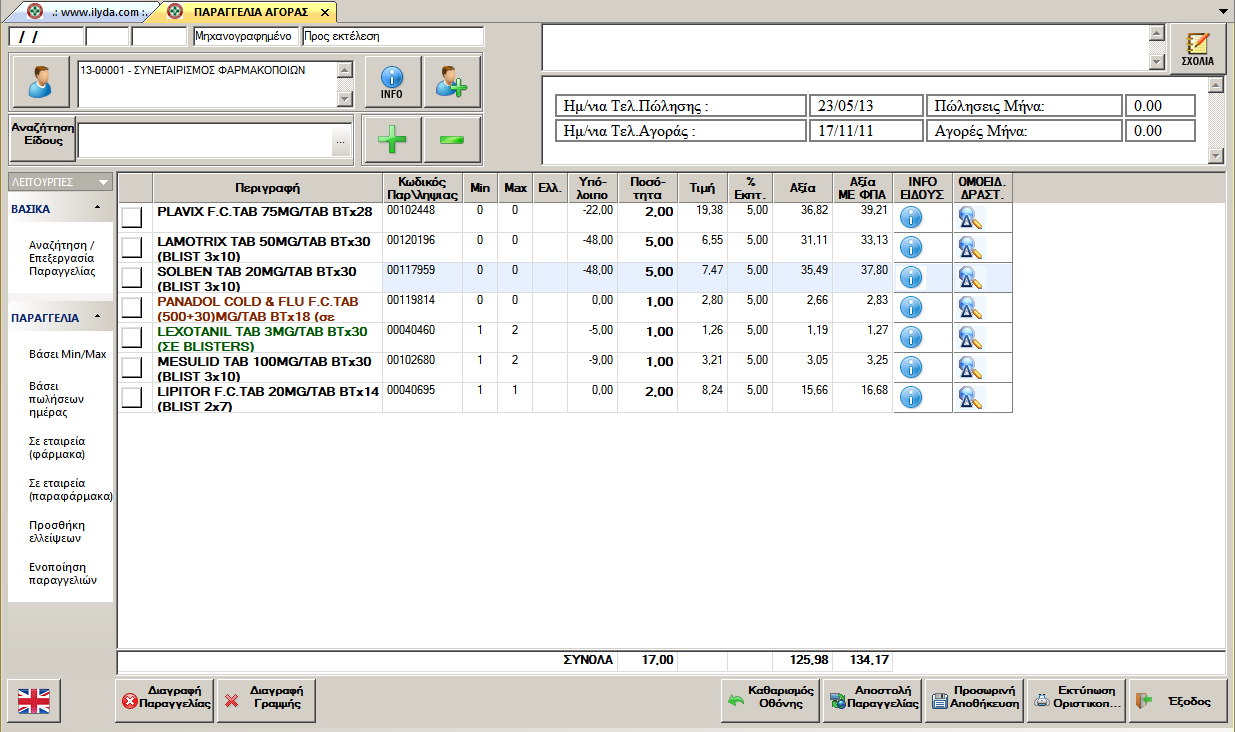
Task: Close the ΠΑΡΑΓΓΕΛΙΑ ΑΓΟΡΑΣ tab
Action: coord(324,12)
